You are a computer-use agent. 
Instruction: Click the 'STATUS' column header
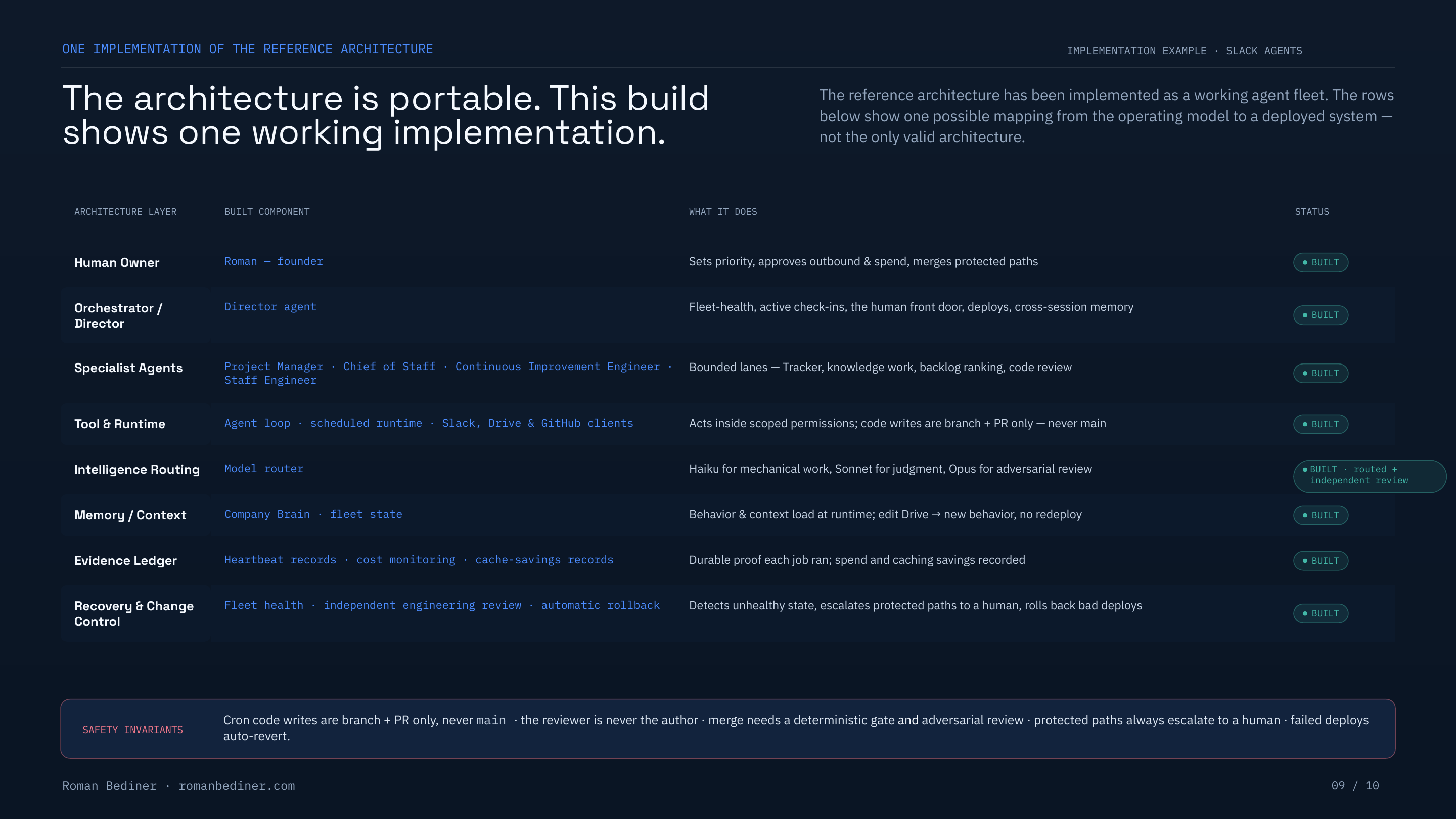tap(1312, 211)
